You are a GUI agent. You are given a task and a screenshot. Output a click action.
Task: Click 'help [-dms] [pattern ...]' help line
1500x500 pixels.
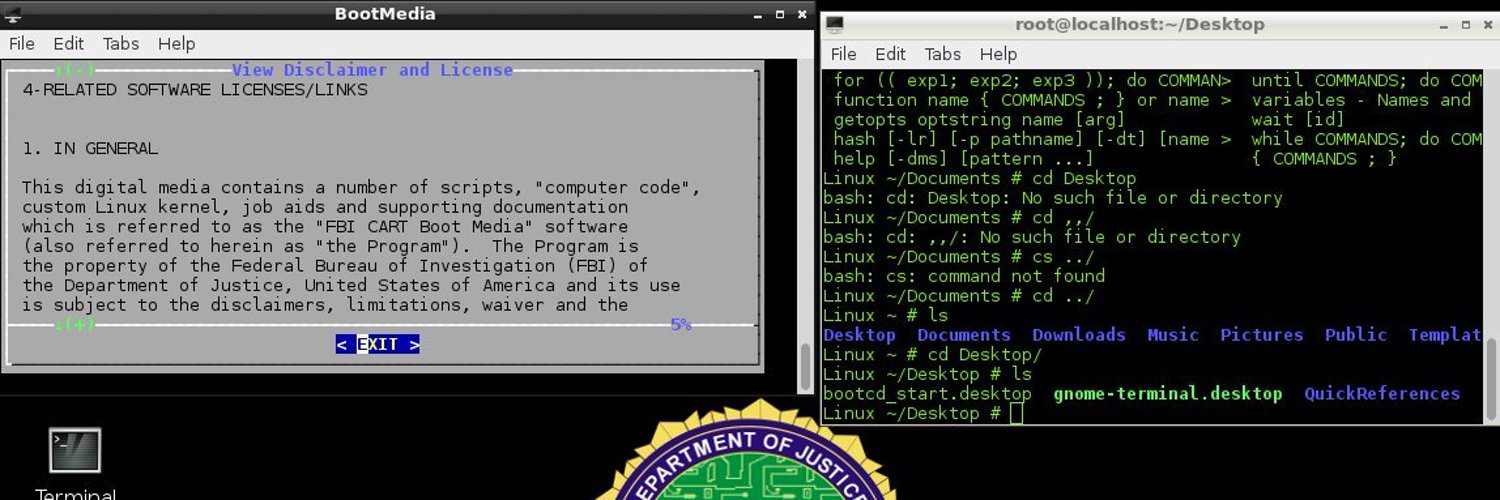click(x=964, y=158)
